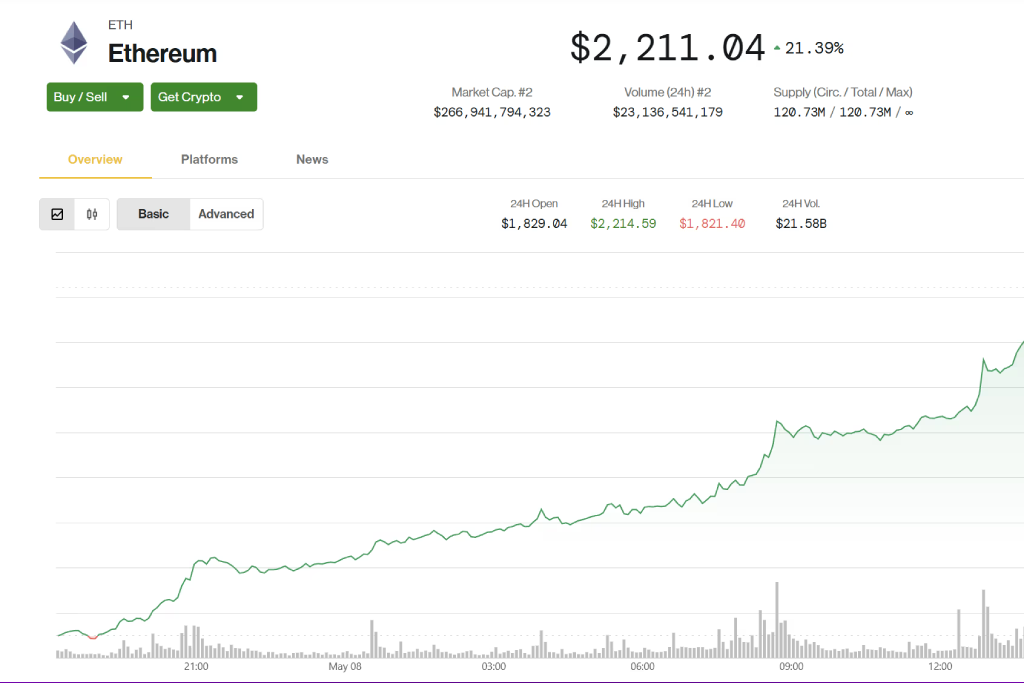1024x683 pixels.
Task: Click 24H Open value $1,829.04
Action: (x=534, y=224)
